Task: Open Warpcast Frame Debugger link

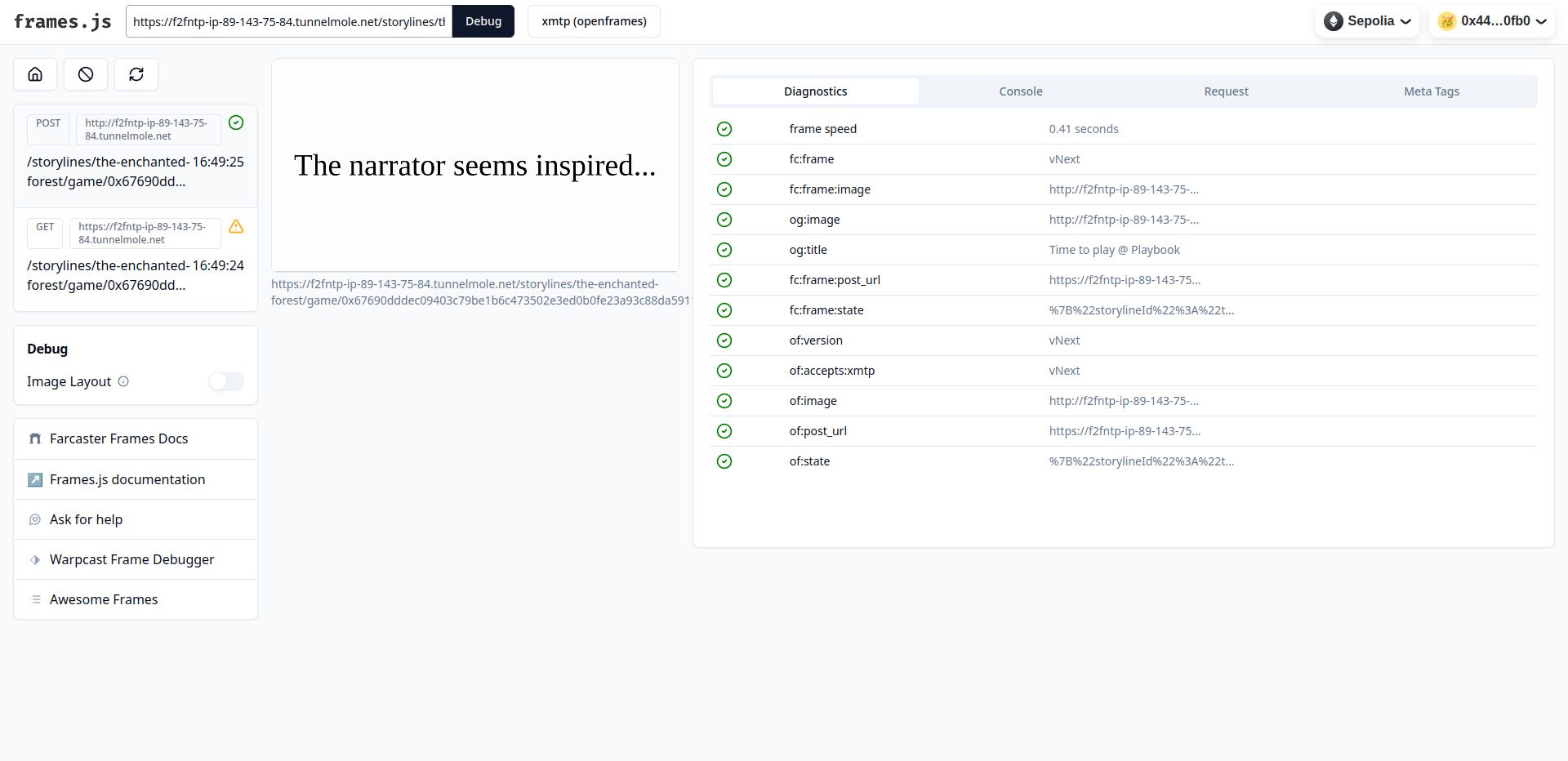Action: point(136,559)
